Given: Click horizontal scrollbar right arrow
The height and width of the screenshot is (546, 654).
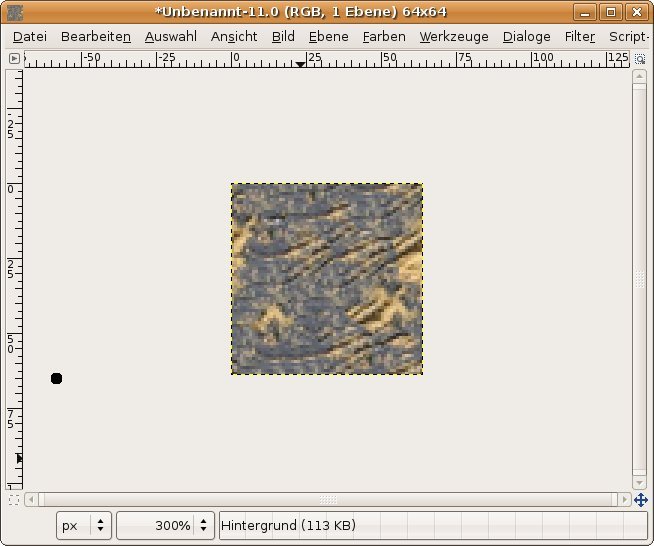Looking at the screenshot, I should (x=624, y=499).
